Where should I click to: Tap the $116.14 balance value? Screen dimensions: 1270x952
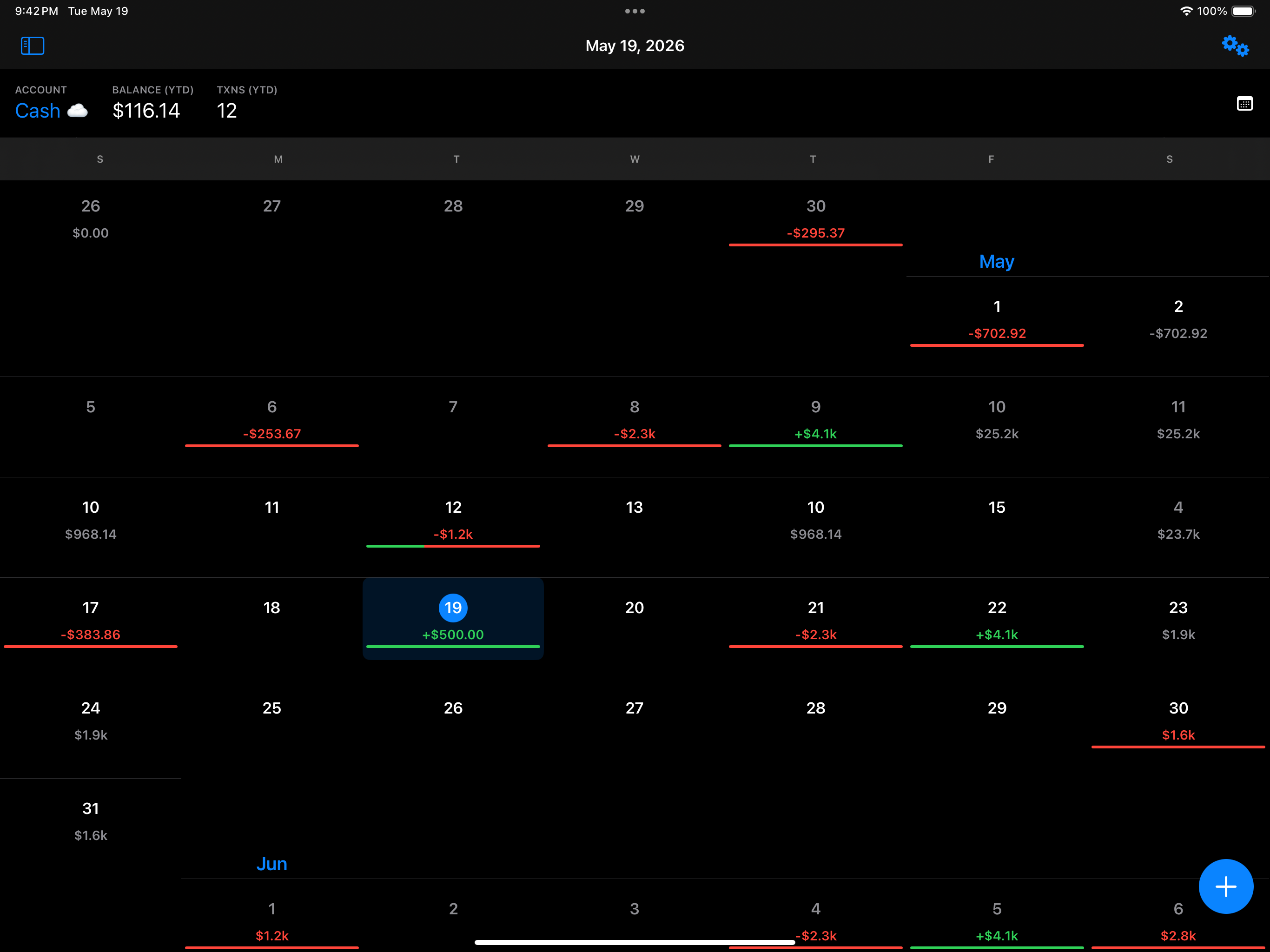click(x=146, y=111)
